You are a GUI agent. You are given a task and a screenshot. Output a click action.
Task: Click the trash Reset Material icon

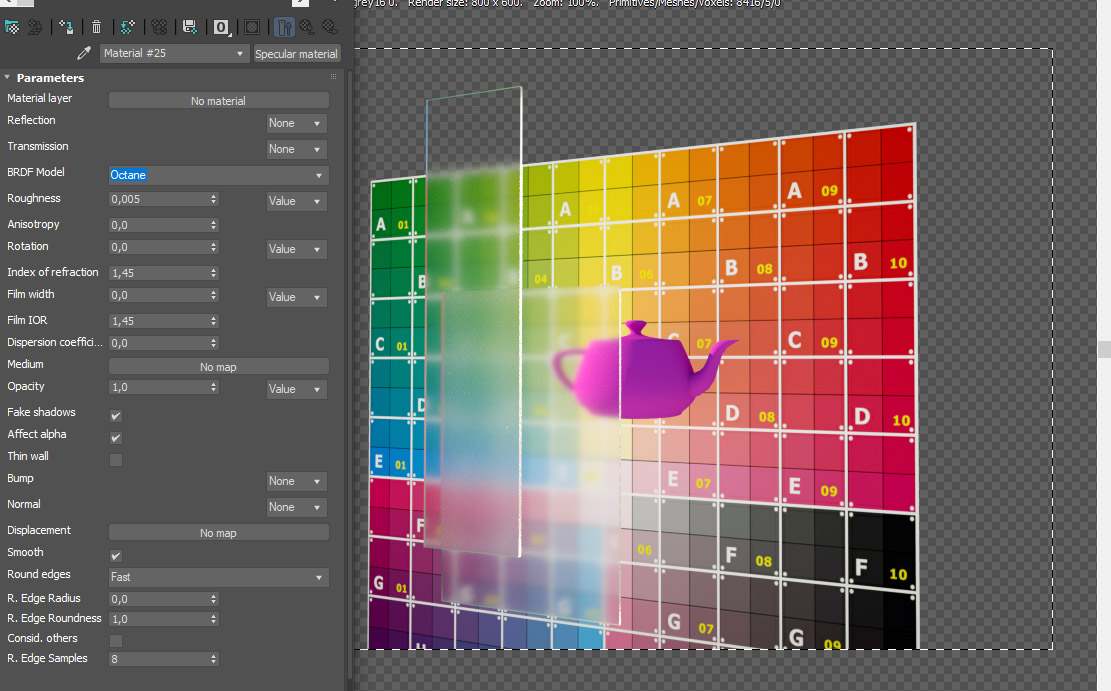coord(96,27)
